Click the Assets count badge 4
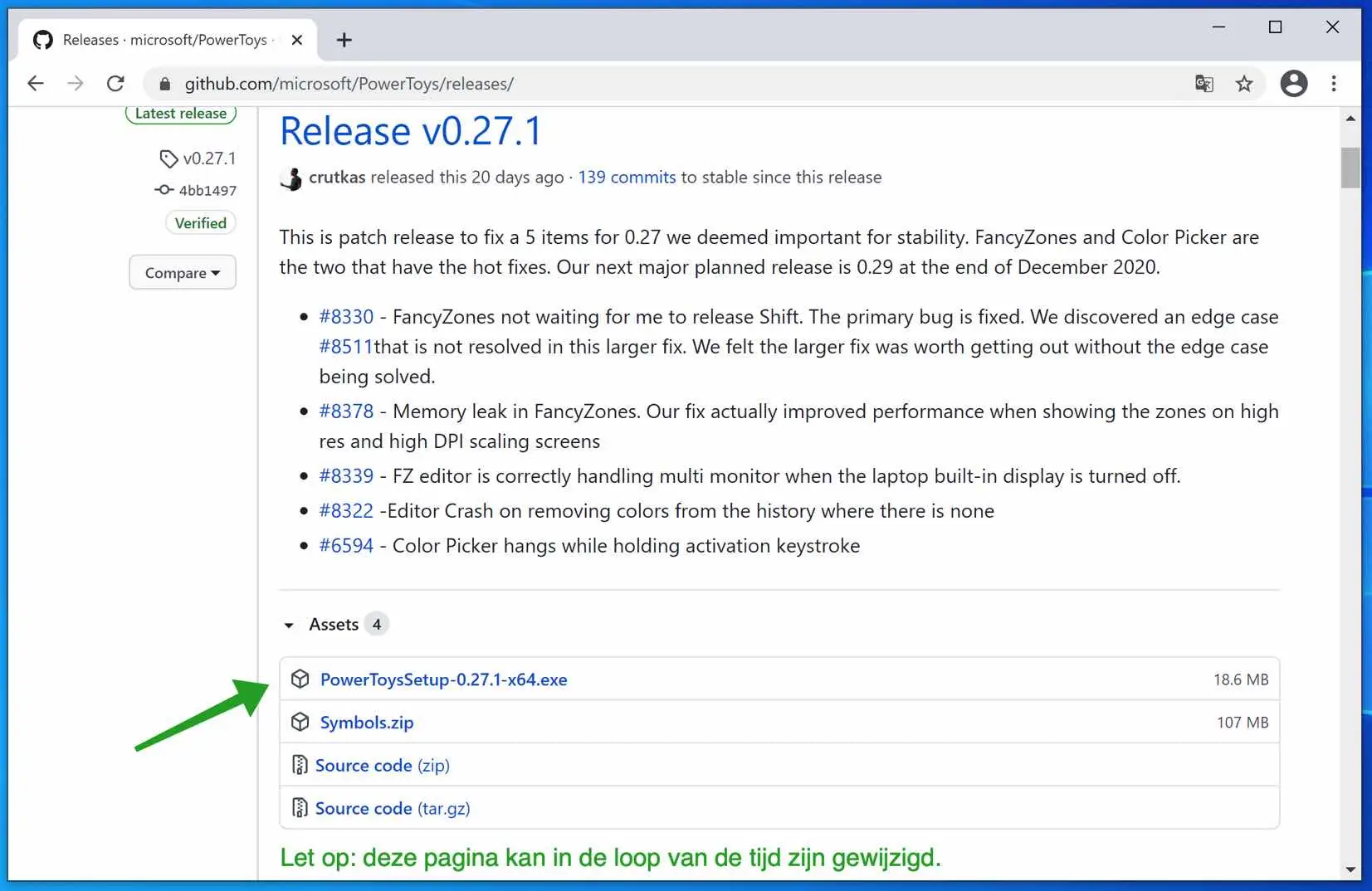 coord(377,625)
